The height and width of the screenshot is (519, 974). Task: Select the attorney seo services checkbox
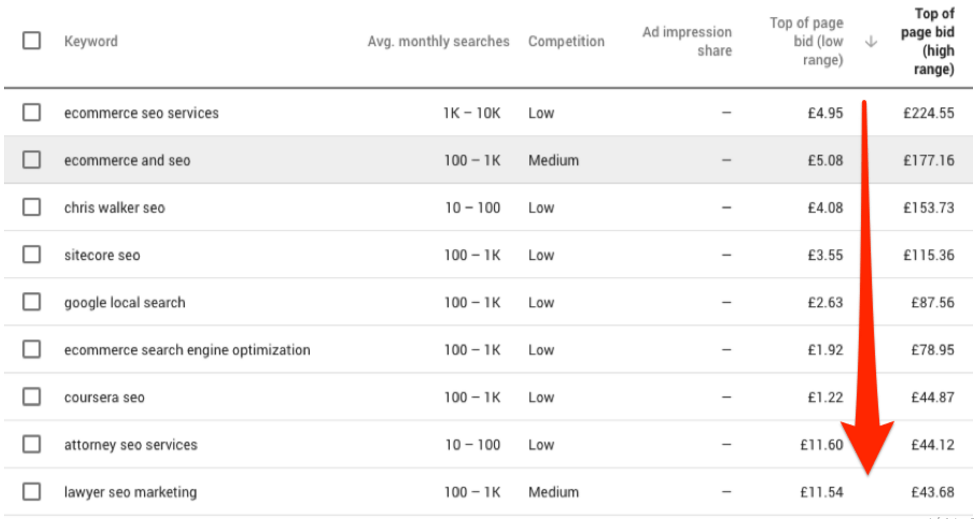pos(32,444)
